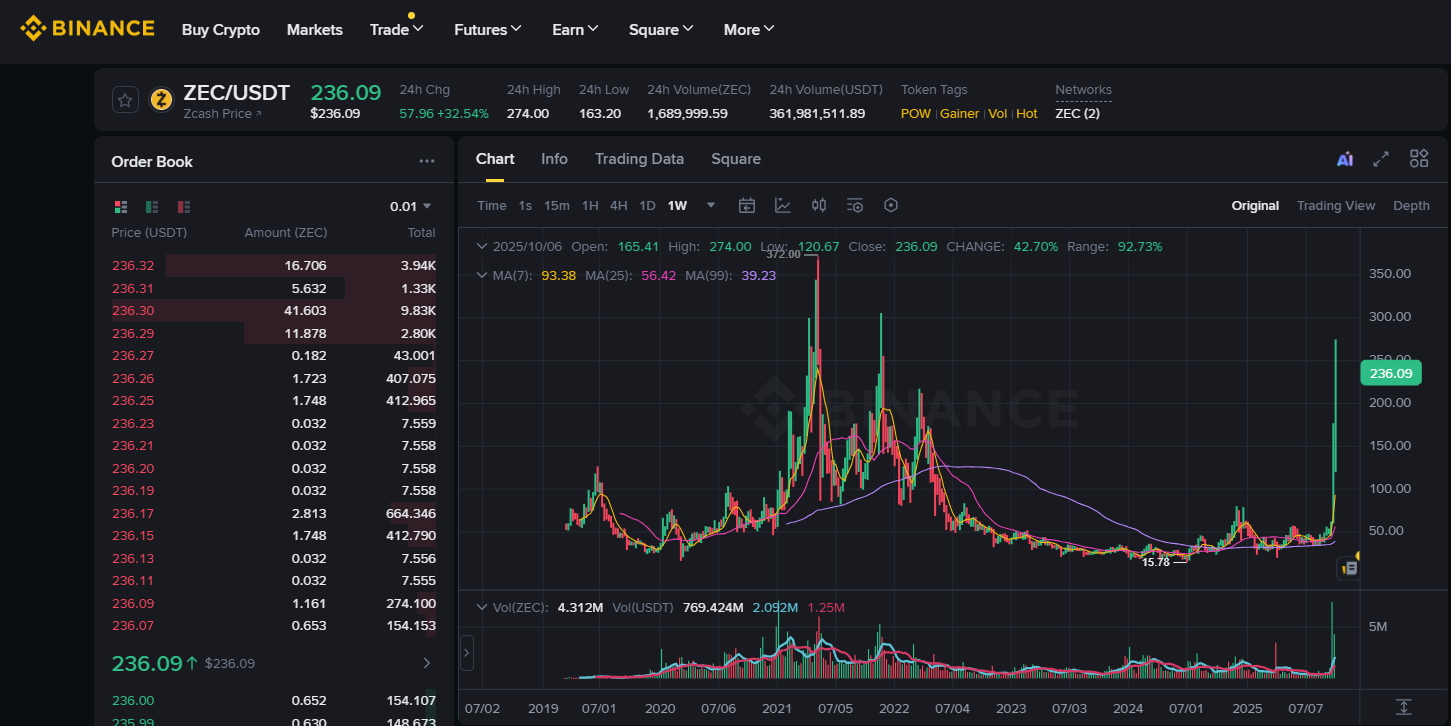This screenshot has height=726, width=1451.
Task: Open the chart layout grid icon
Action: [1419, 159]
